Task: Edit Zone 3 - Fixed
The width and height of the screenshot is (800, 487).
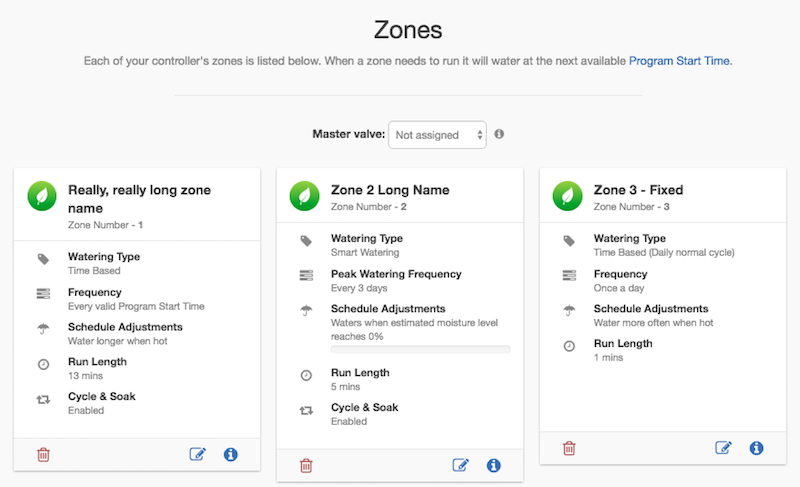Action: click(723, 448)
